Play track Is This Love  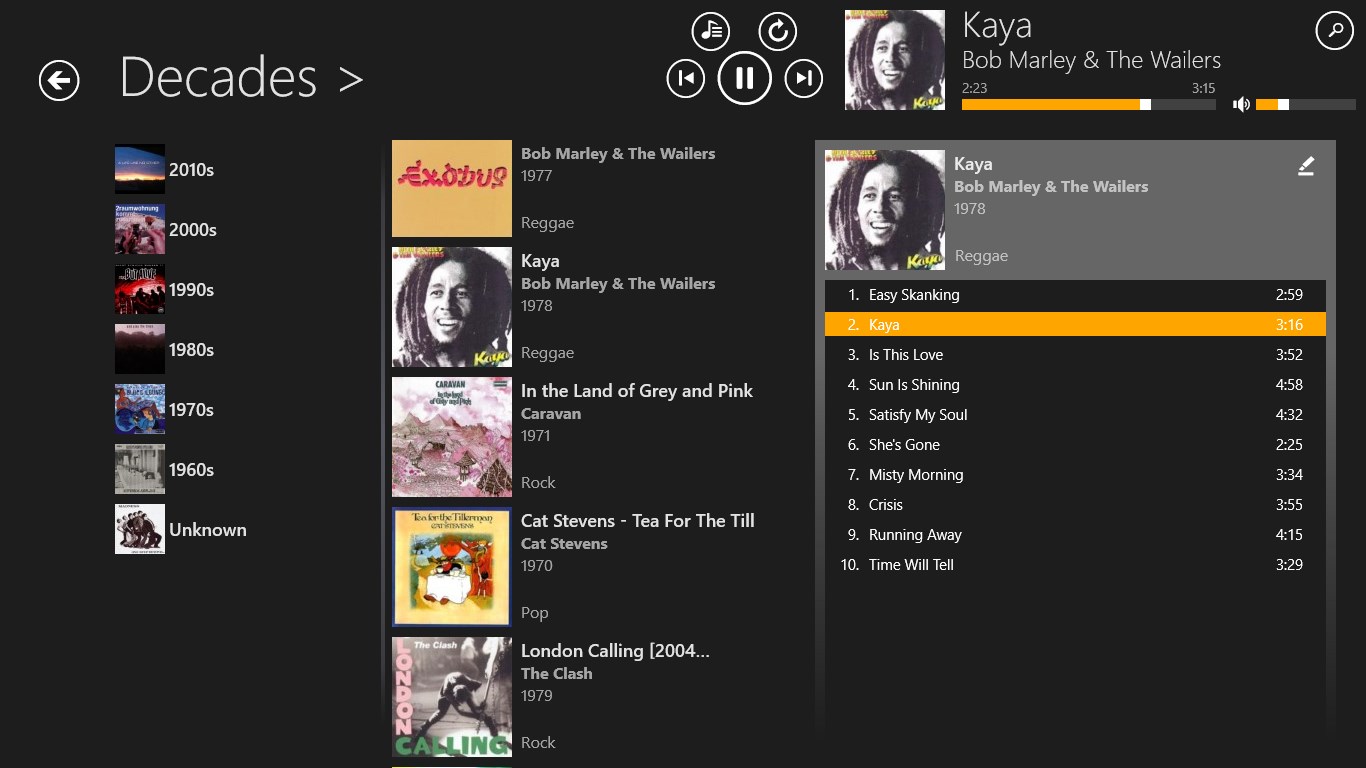906,355
